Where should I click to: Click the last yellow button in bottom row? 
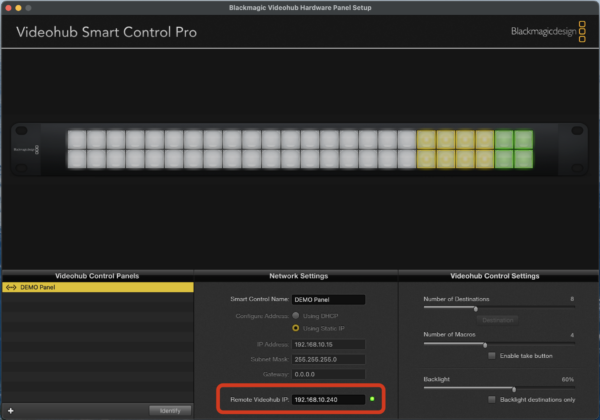click(484, 159)
